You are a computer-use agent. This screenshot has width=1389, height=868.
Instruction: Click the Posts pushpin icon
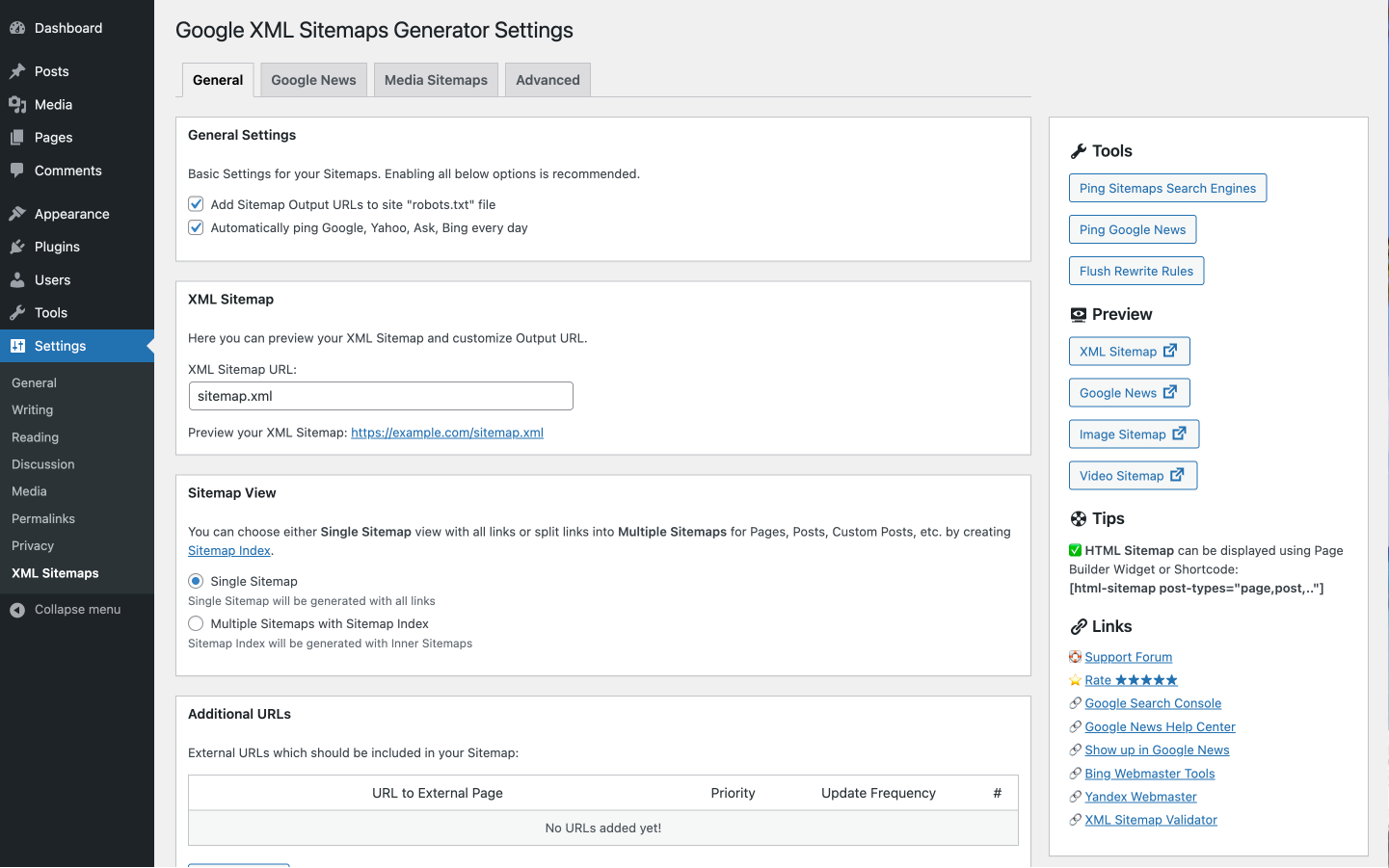click(17, 71)
